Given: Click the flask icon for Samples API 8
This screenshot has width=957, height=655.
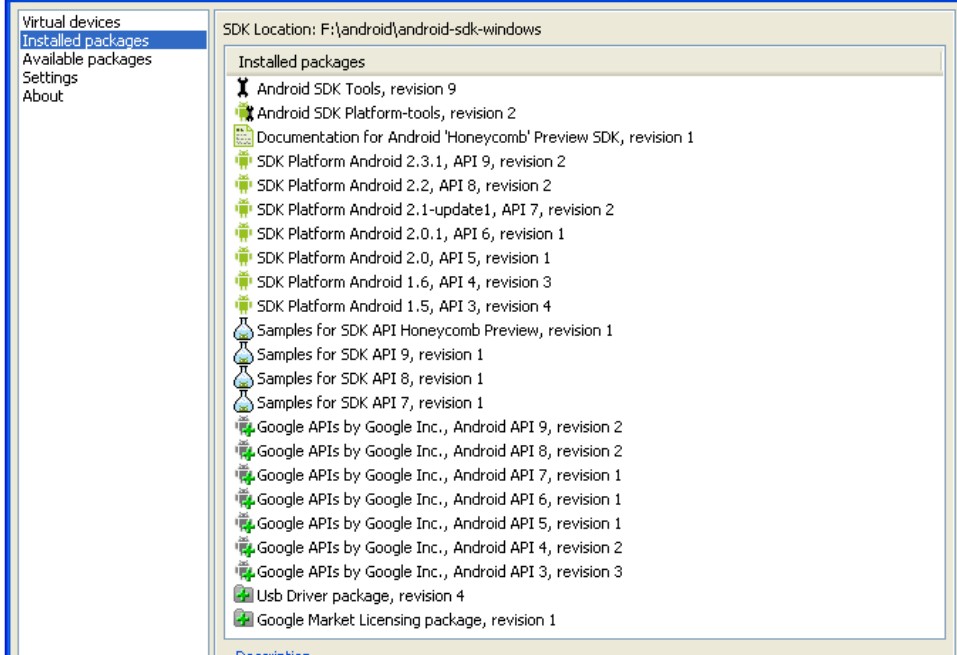Looking at the screenshot, I should 244,378.
